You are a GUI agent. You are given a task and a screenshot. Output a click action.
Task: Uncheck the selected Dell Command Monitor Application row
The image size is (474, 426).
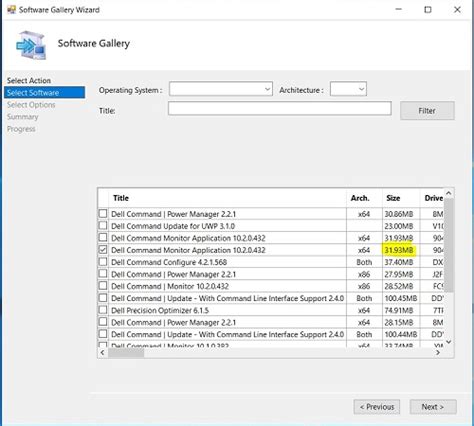(103, 250)
